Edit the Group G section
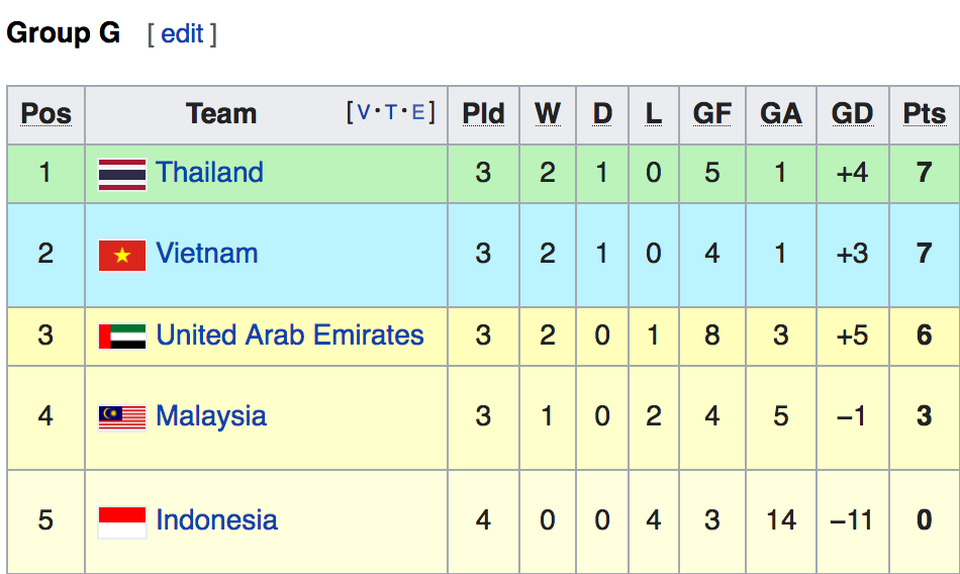960x574 pixels. pyautogui.click(x=182, y=34)
